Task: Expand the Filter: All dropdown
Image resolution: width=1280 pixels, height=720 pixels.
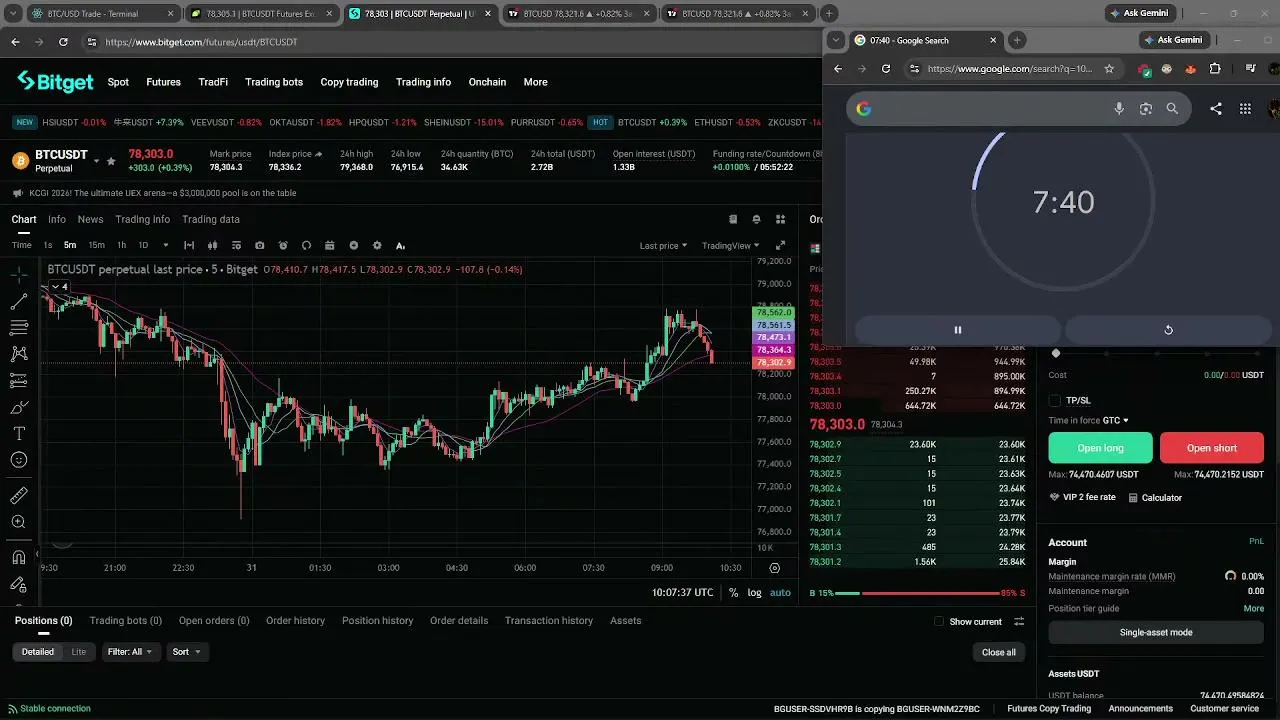Action: 130,652
